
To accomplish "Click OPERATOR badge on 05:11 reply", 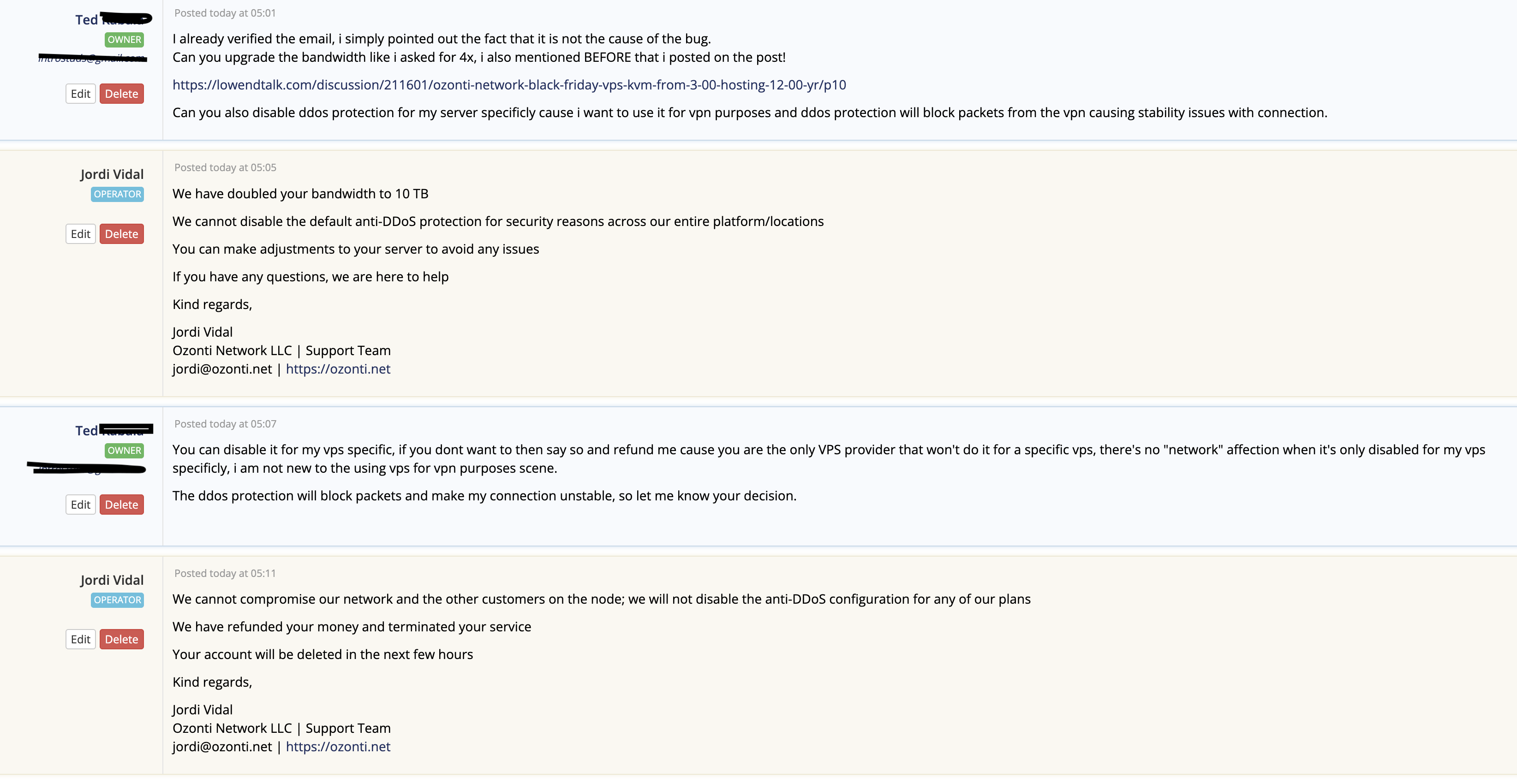I will [x=117, y=600].
